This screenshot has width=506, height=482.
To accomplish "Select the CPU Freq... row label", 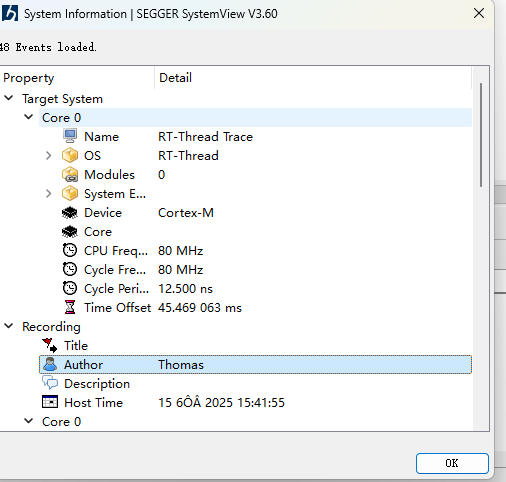I will (x=116, y=251).
